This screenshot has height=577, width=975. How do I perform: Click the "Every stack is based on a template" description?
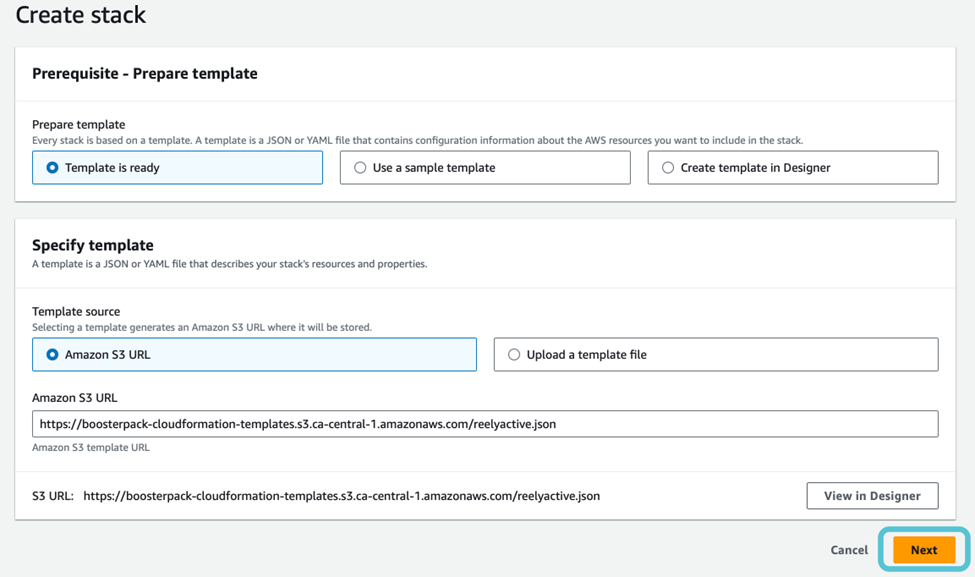tap(417, 141)
